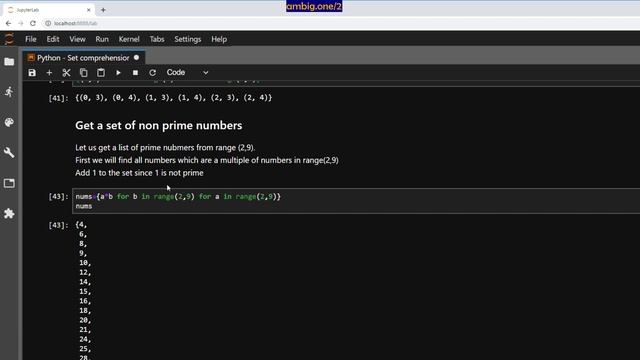640x360 pixels.
Task: Open the Settings menu
Action: (188, 39)
